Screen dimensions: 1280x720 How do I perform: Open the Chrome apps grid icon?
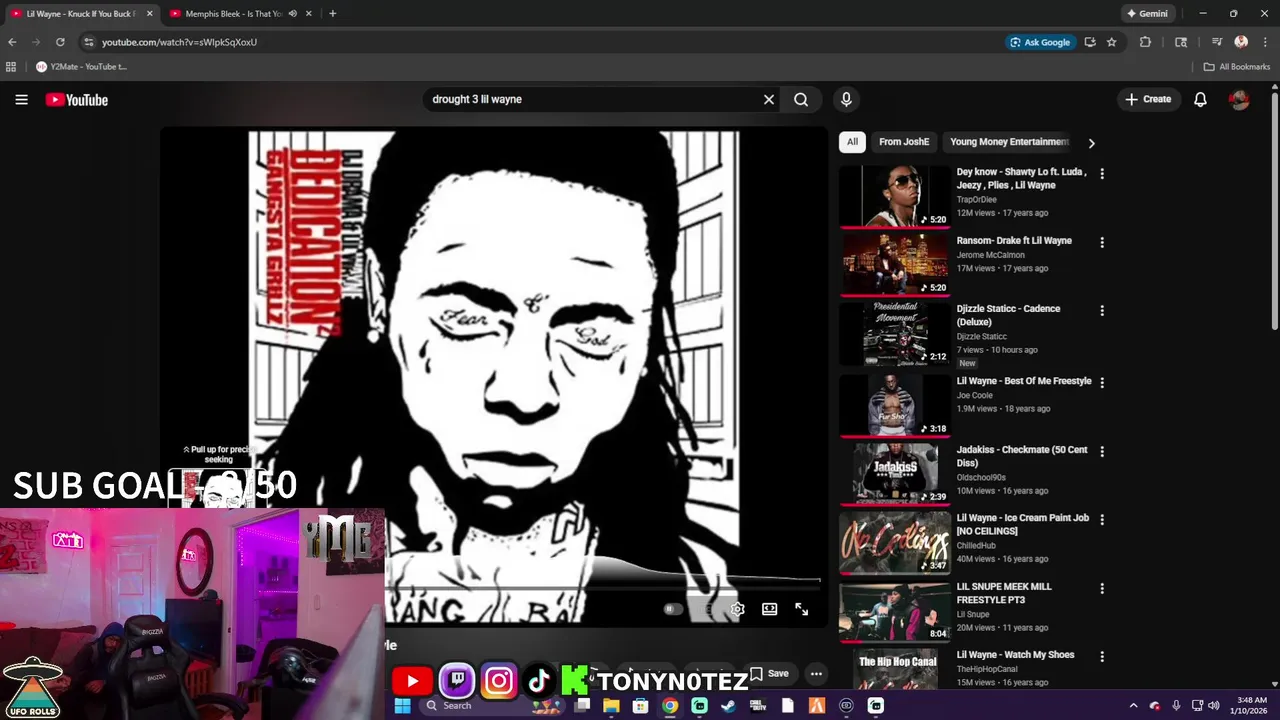pos(11,67)
